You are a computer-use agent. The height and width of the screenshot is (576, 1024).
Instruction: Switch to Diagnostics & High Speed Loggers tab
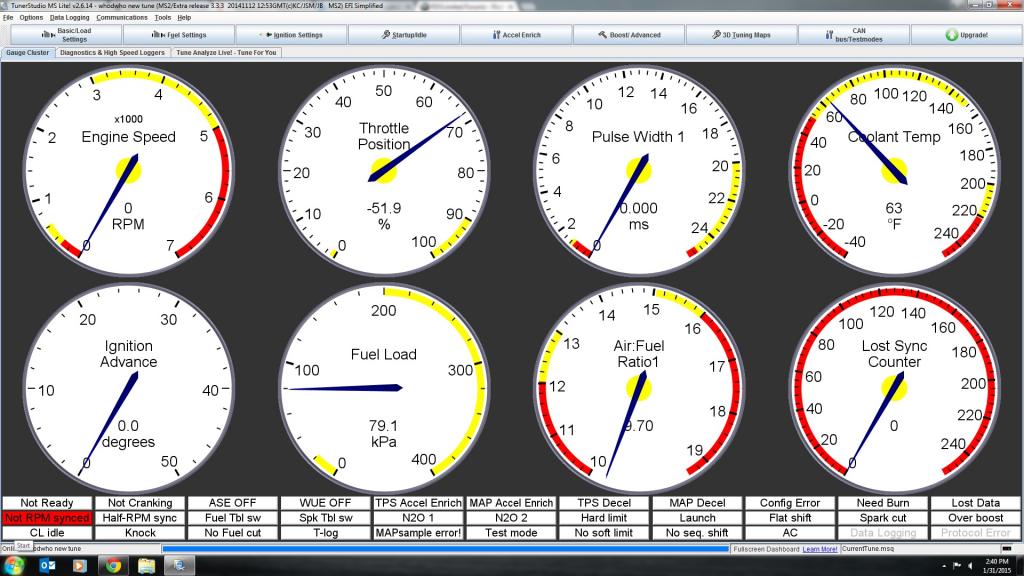[112, 52]
